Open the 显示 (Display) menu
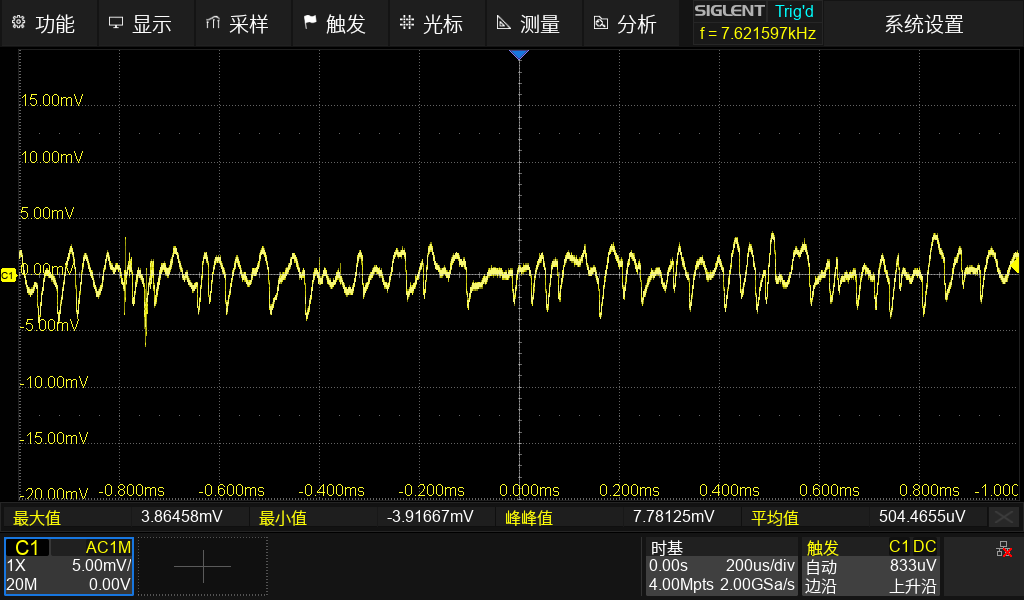This screenshot has width=1024, height=600. click(146, 24)
